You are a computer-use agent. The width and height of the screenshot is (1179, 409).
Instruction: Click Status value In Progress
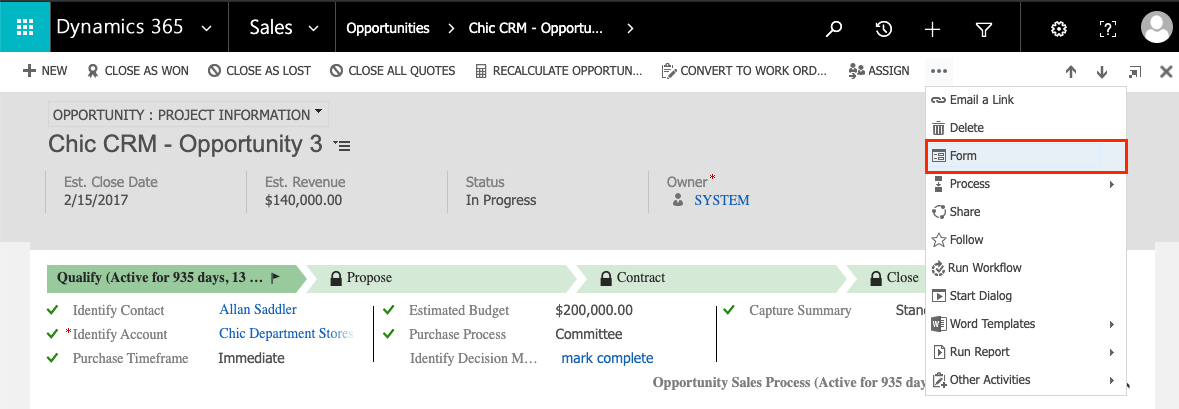pos(501,200)
